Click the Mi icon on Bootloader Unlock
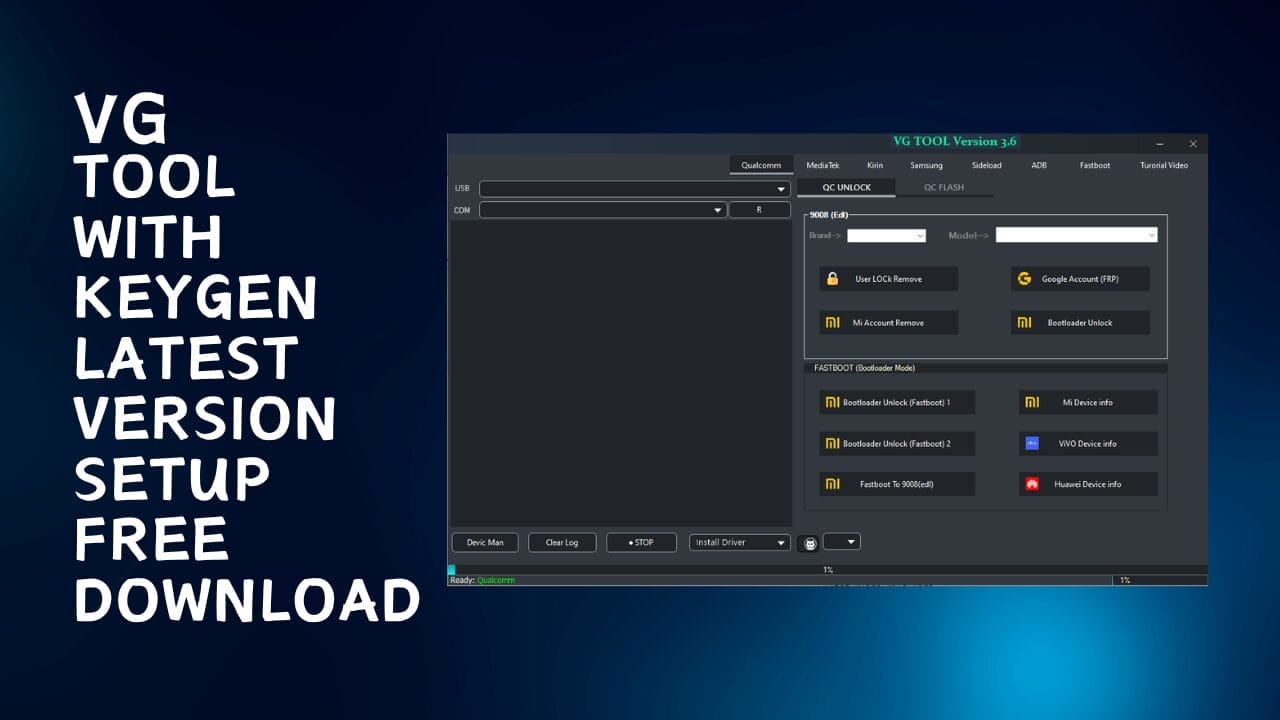 [x=1023, y=322]
